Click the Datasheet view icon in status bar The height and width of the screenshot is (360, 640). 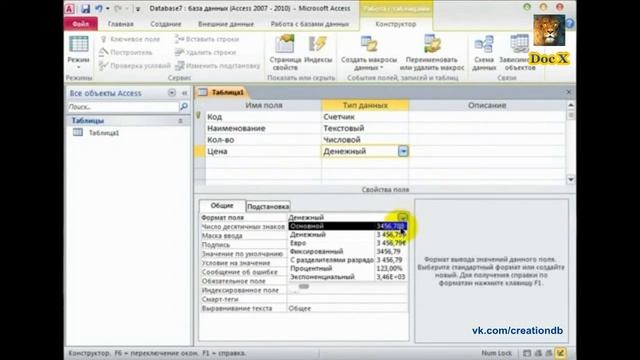point(527,353)
